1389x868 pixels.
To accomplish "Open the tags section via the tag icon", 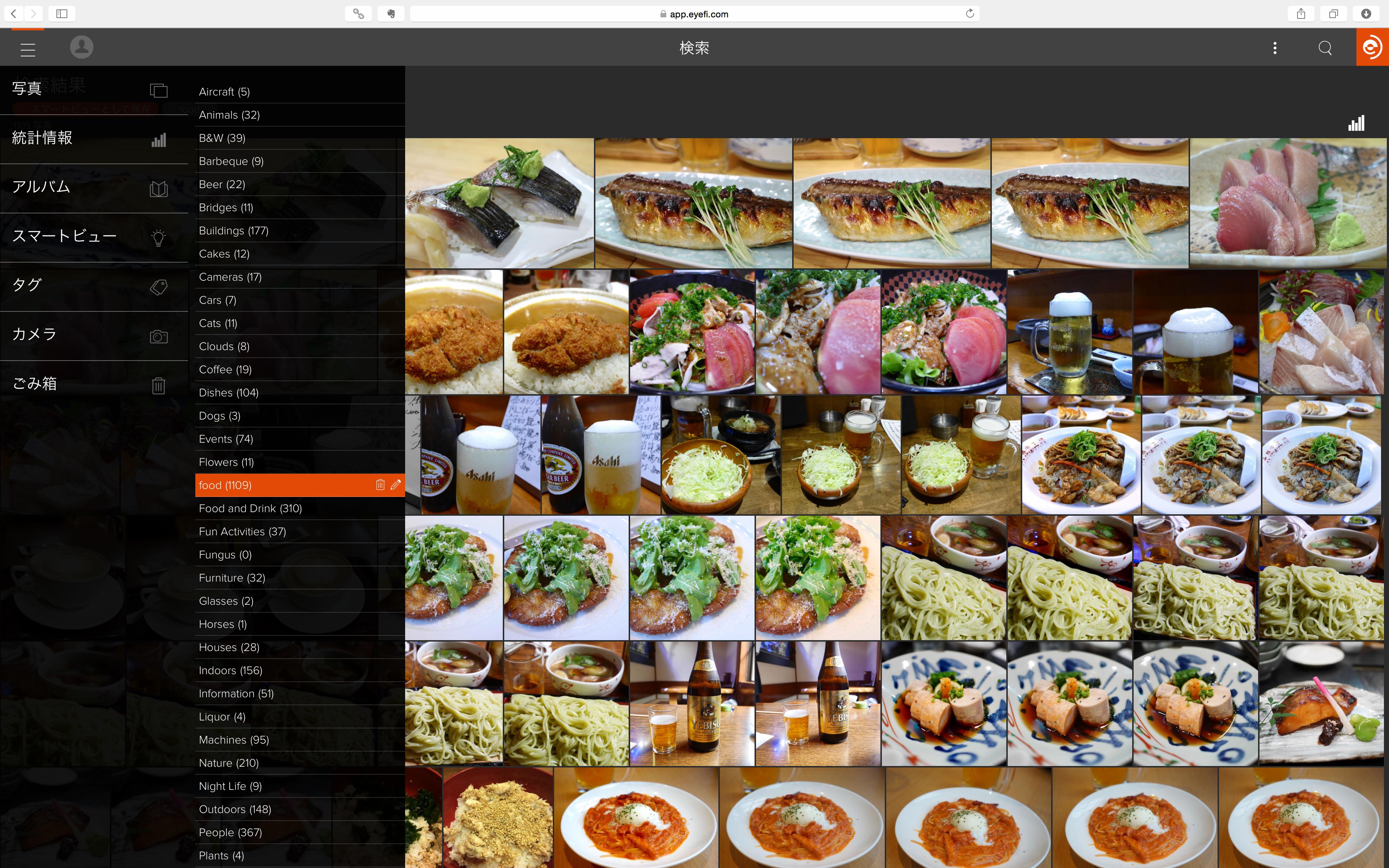I will pyautogui.click(x=158, y=287).
